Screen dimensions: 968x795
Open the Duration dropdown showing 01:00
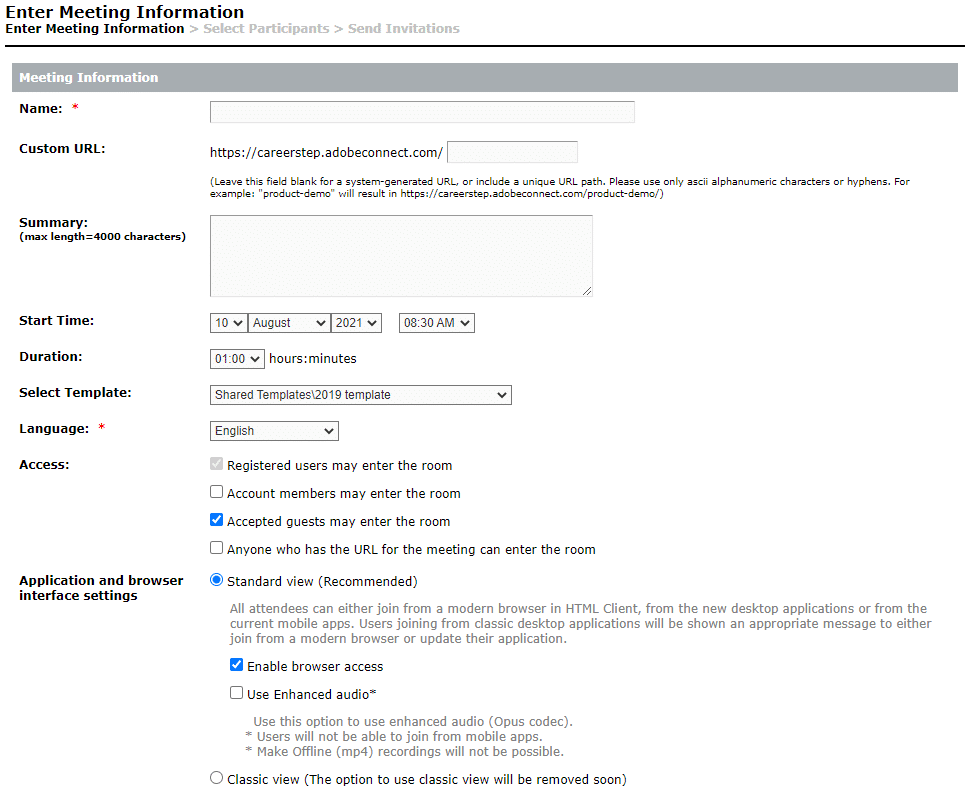tap(237, 359)
